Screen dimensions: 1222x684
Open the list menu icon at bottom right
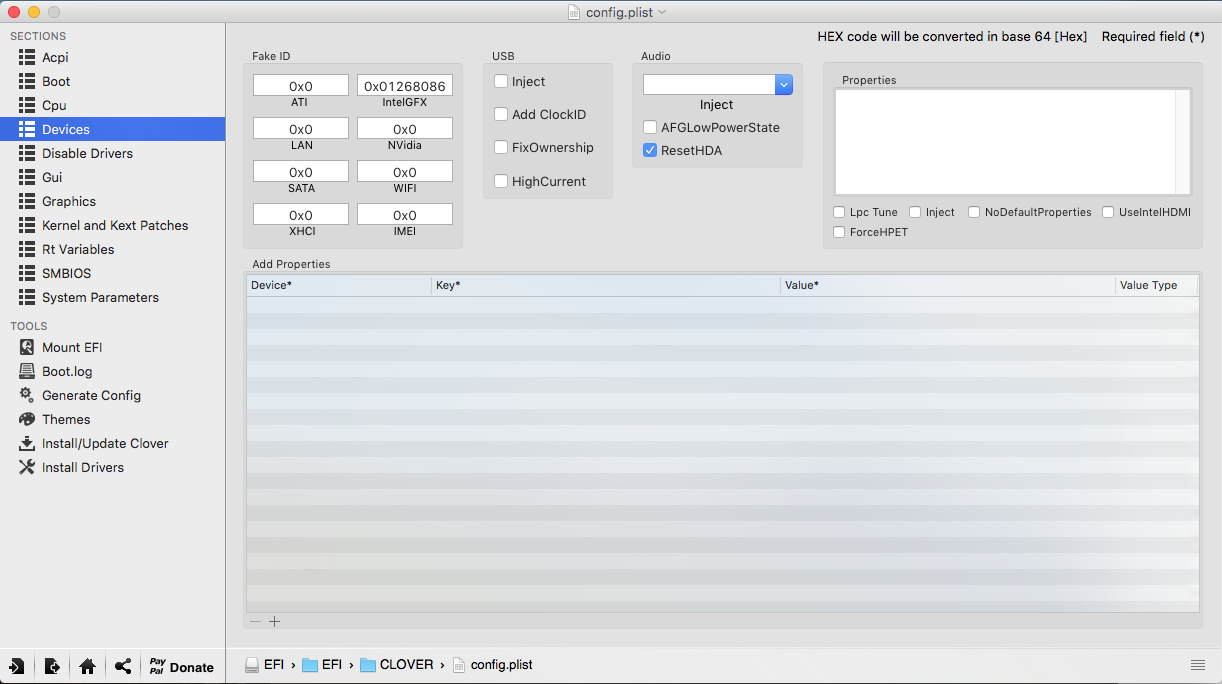tap(1197, 665)
